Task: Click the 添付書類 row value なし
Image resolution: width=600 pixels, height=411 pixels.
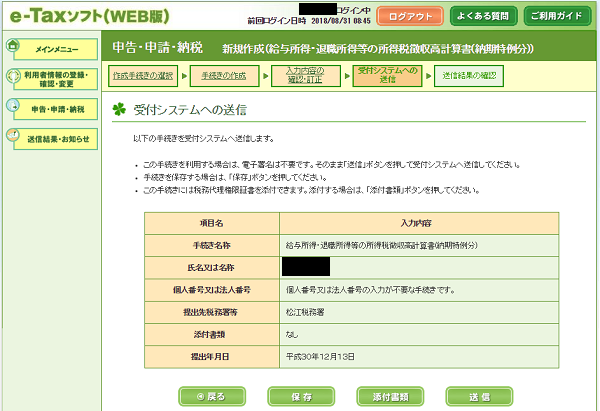Action: (419, 334)
